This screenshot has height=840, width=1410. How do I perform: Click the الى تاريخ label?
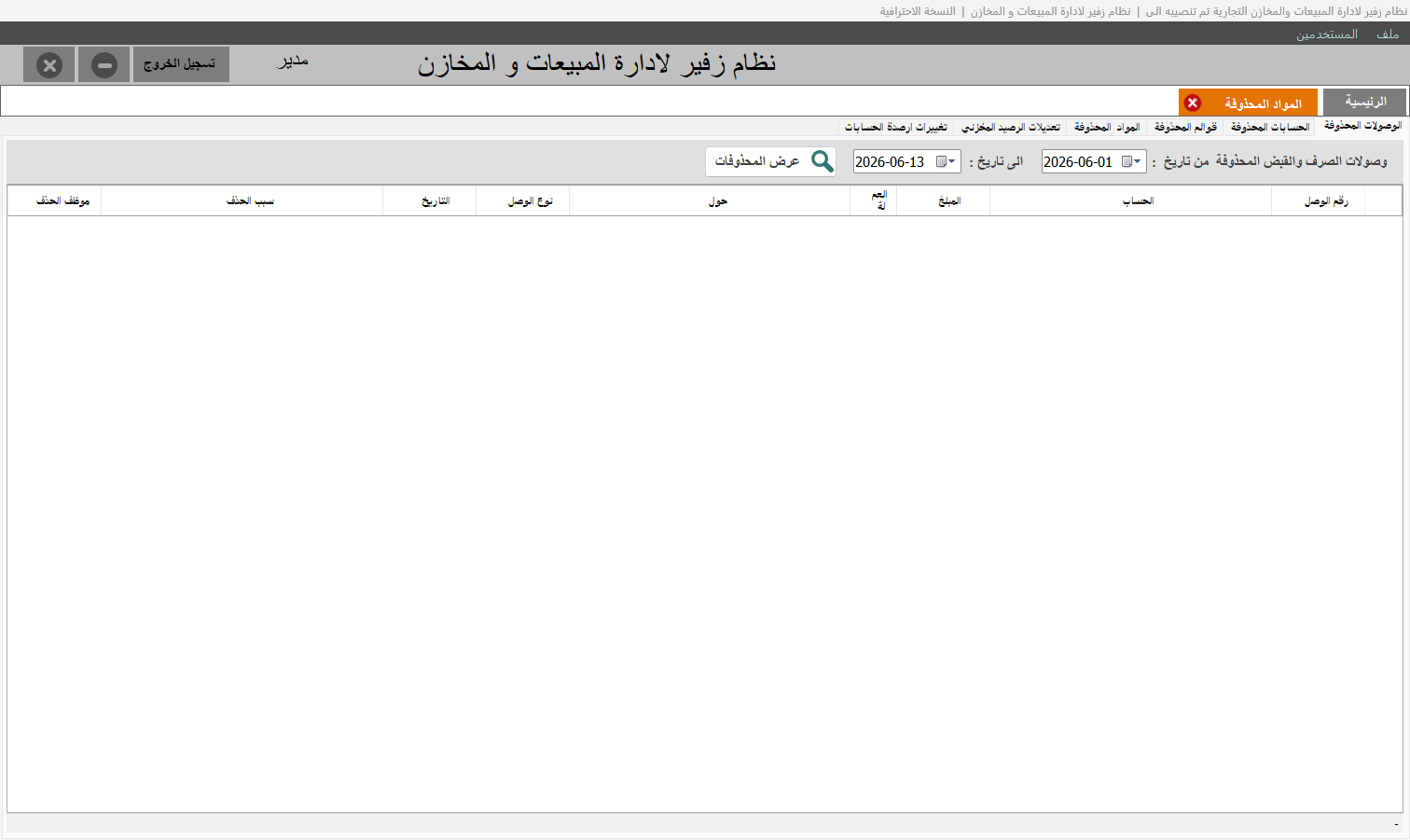tap(996, 161)
